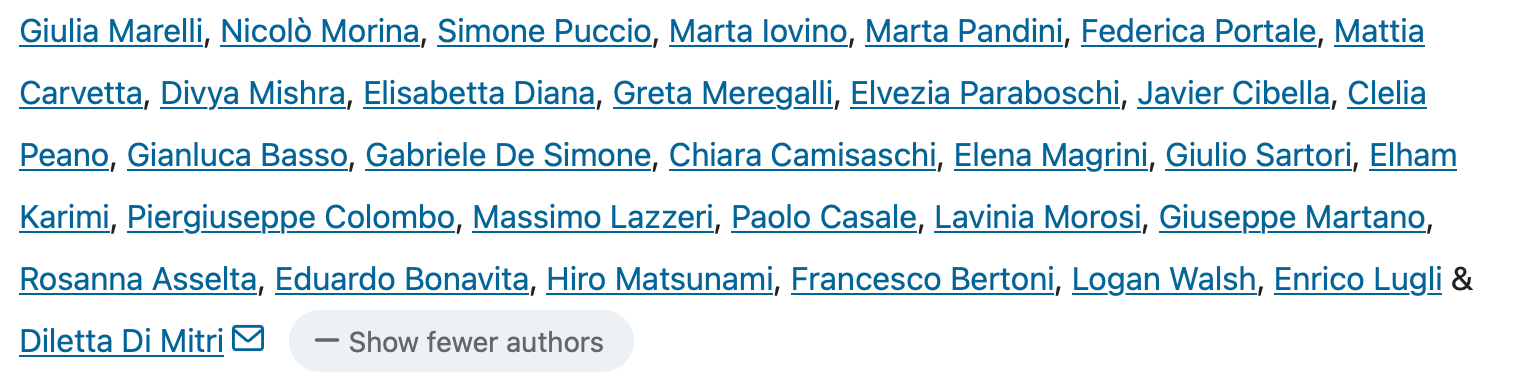This screenshot has height=392, width=1522.
Task: Select author Elisabetta Diana
Action: point(479,94)
